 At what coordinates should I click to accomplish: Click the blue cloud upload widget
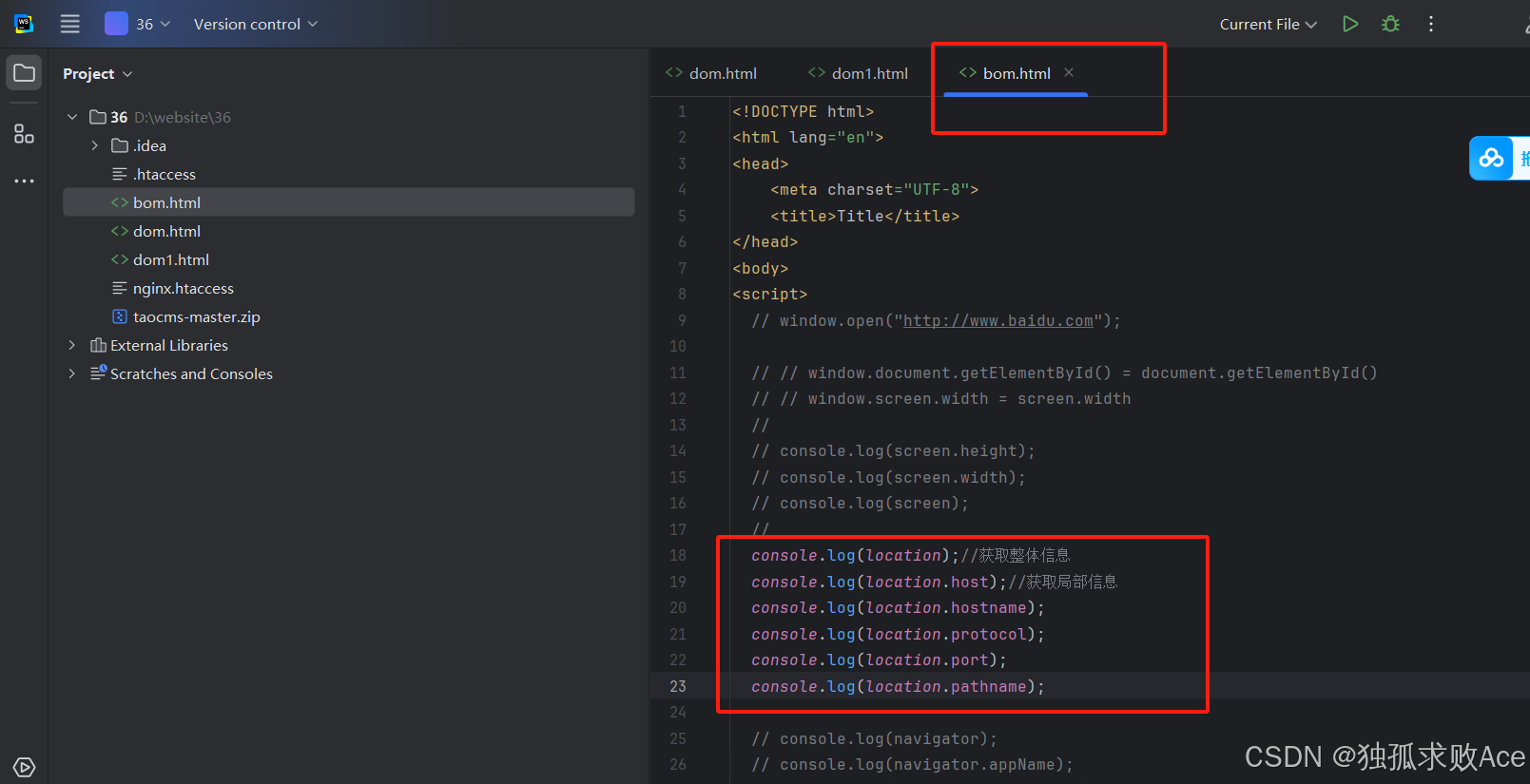click(x=1491, y=158)
